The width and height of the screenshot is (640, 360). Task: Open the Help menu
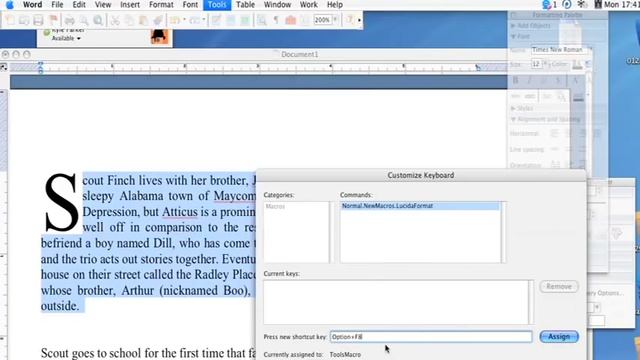tap(335, 5)
